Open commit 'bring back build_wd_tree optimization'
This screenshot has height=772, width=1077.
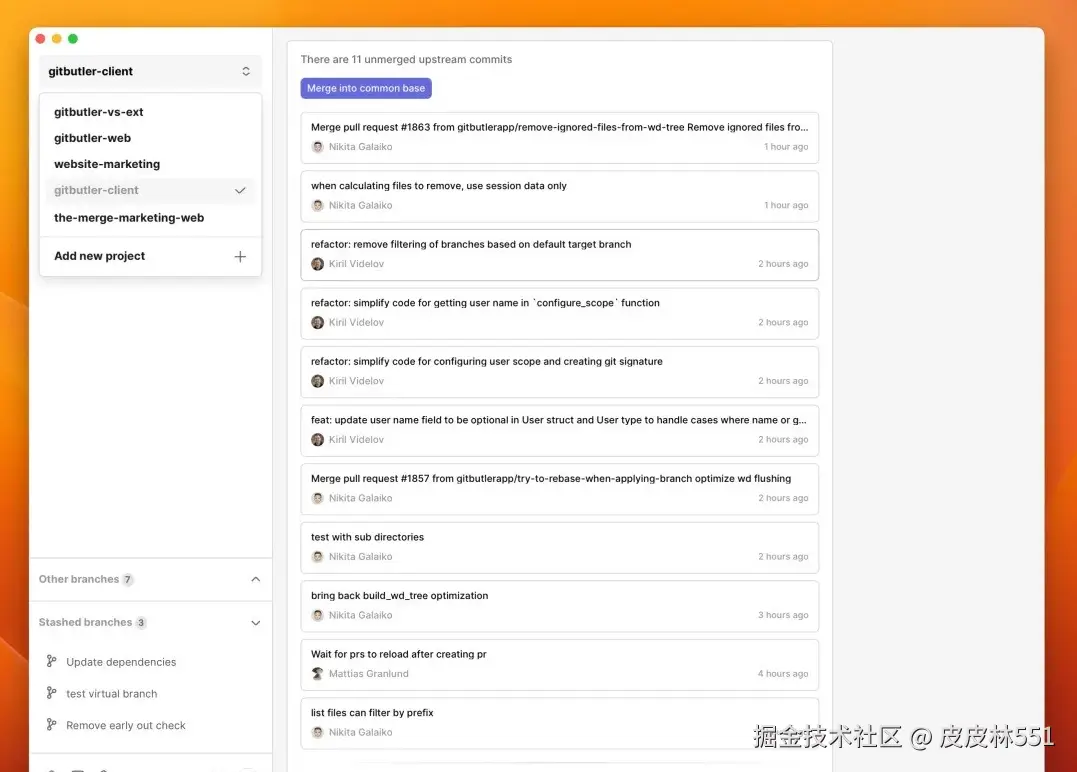click(x=559, y=606)
